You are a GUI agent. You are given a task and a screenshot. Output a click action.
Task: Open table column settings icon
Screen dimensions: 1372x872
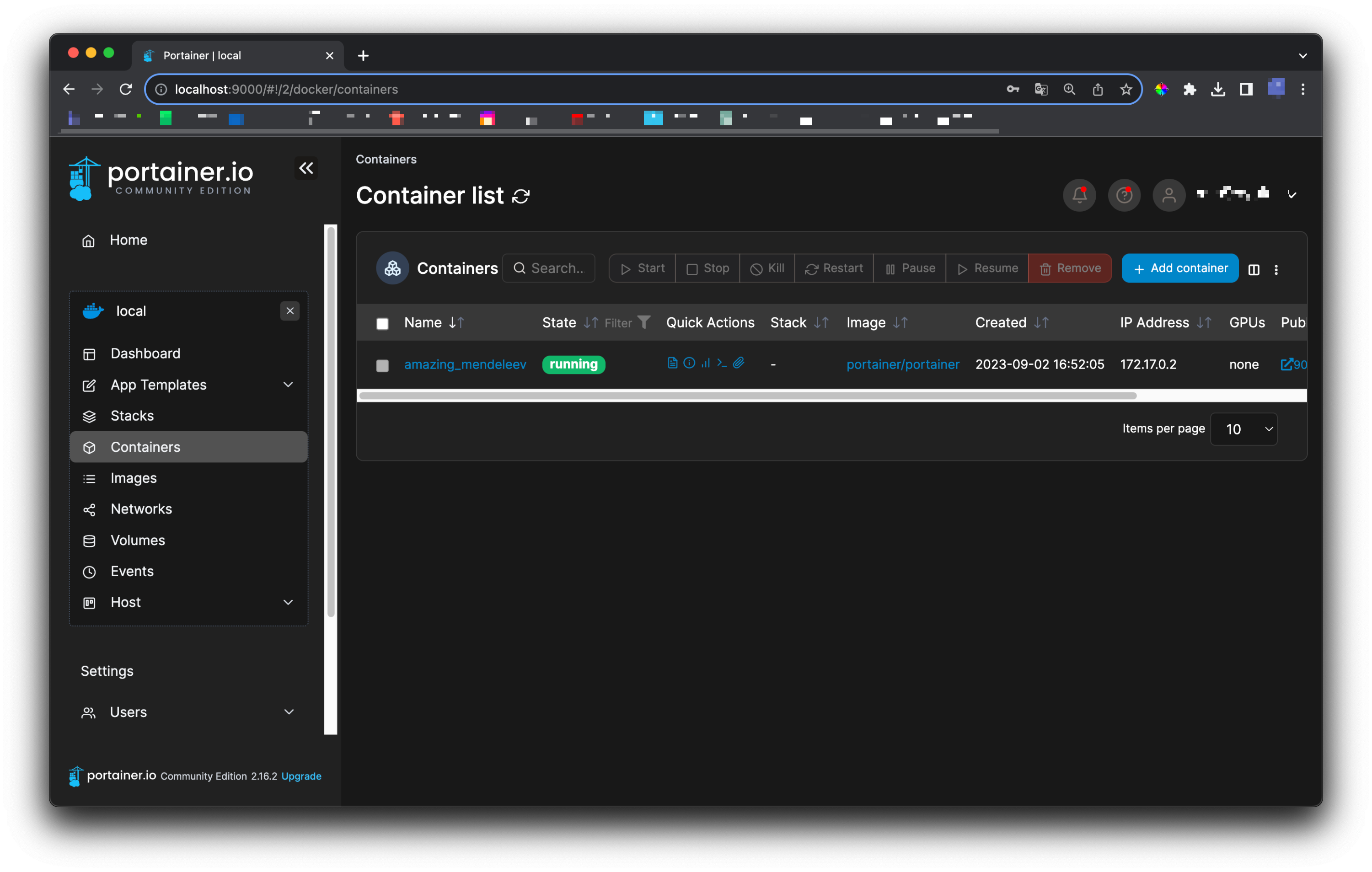[x=1254, y=269]
